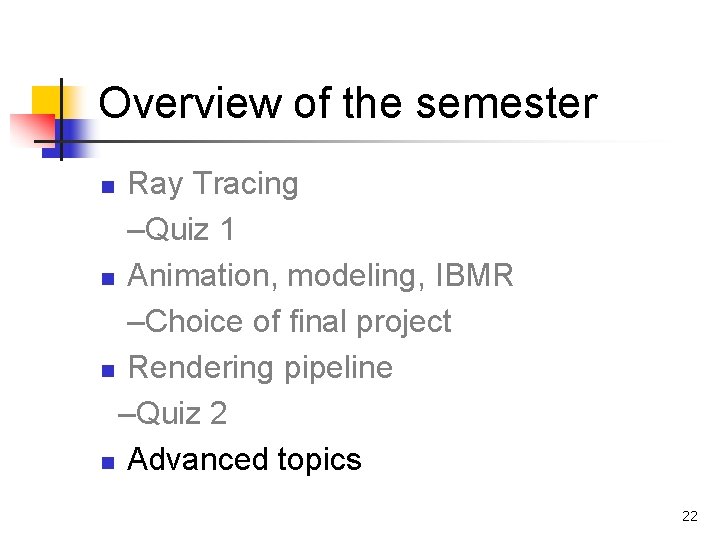Viewport: 720px width, 540px height.
Task: Click the black vertical line beside title
Action: [x=61, y=118]
